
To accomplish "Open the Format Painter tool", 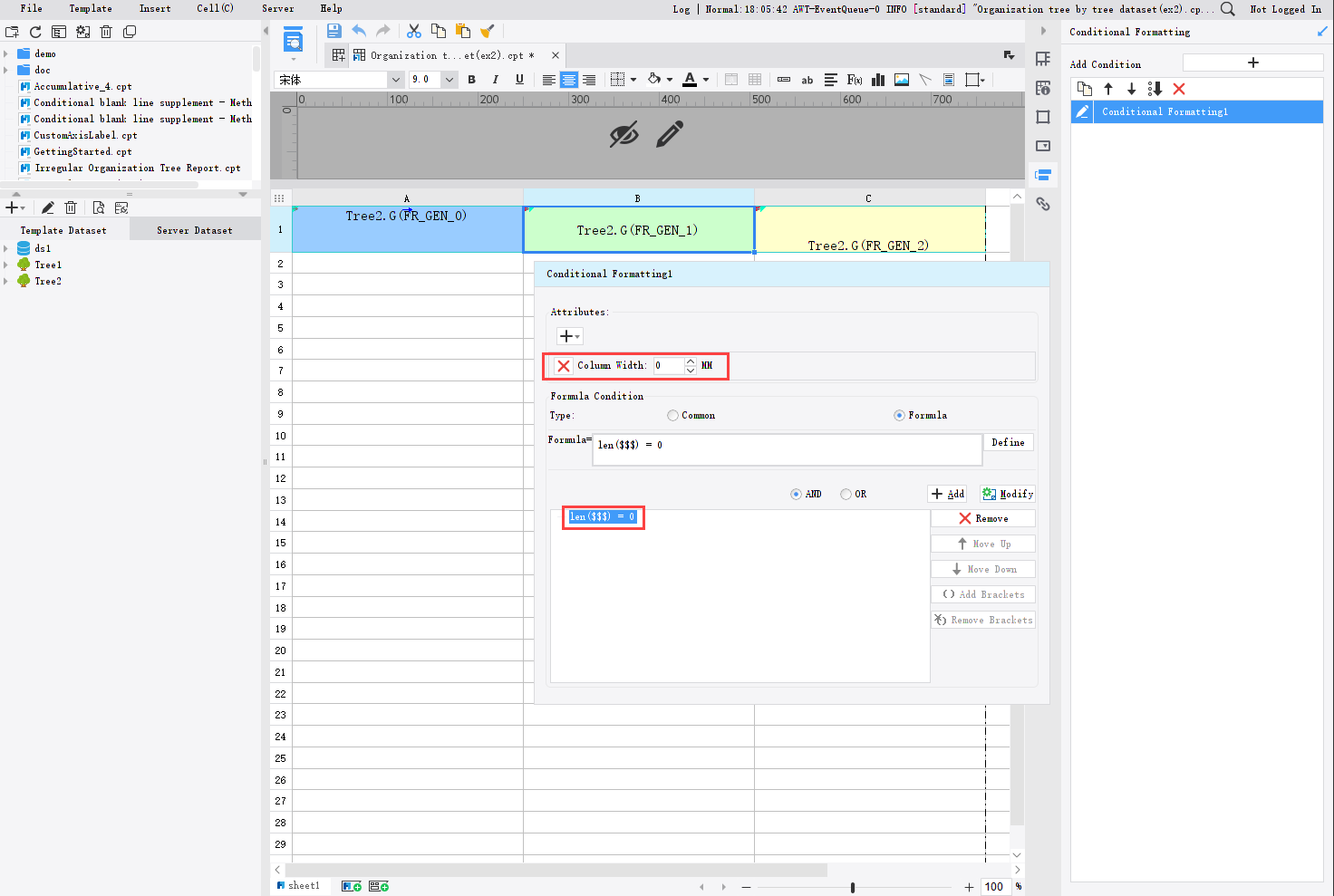I will (488, 30).
